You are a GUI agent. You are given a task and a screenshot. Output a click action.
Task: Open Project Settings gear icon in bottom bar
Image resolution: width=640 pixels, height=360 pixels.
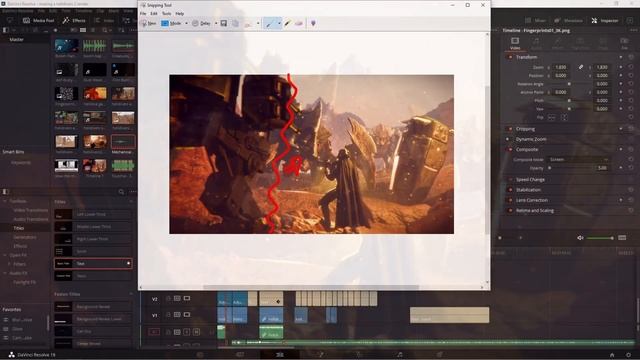[x=629, y=355]
